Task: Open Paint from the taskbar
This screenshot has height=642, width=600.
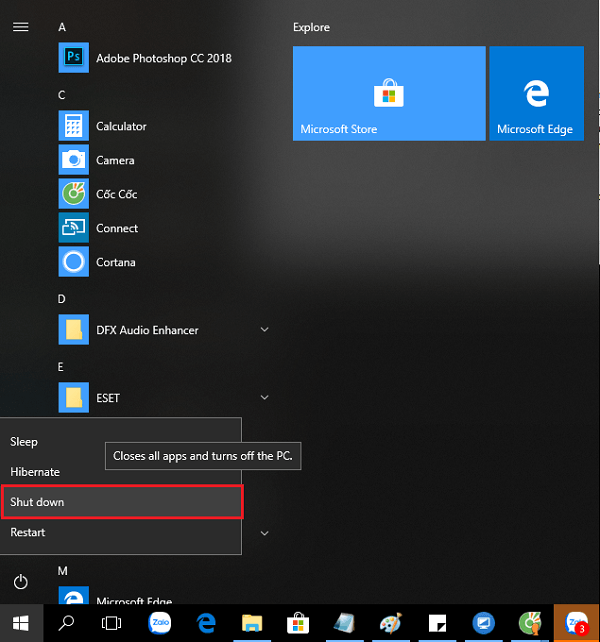Action: tap(390, 623)
